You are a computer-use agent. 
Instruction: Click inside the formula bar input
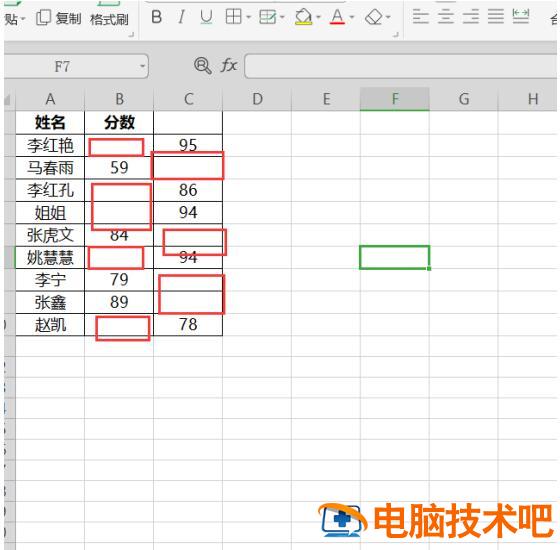pos(401,66)
